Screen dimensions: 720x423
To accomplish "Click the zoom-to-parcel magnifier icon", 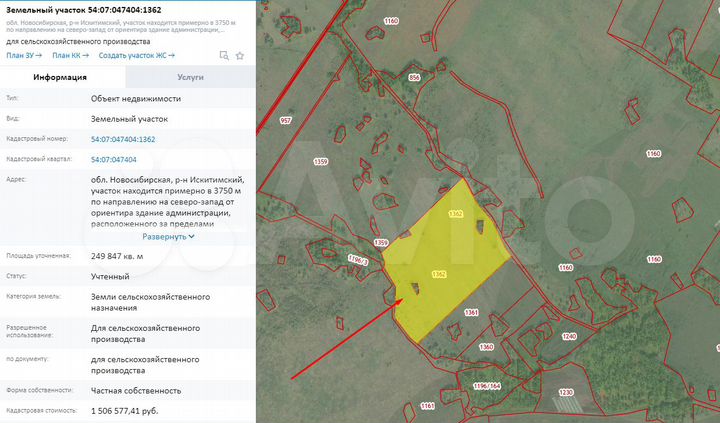I will [x=225, y=55].
